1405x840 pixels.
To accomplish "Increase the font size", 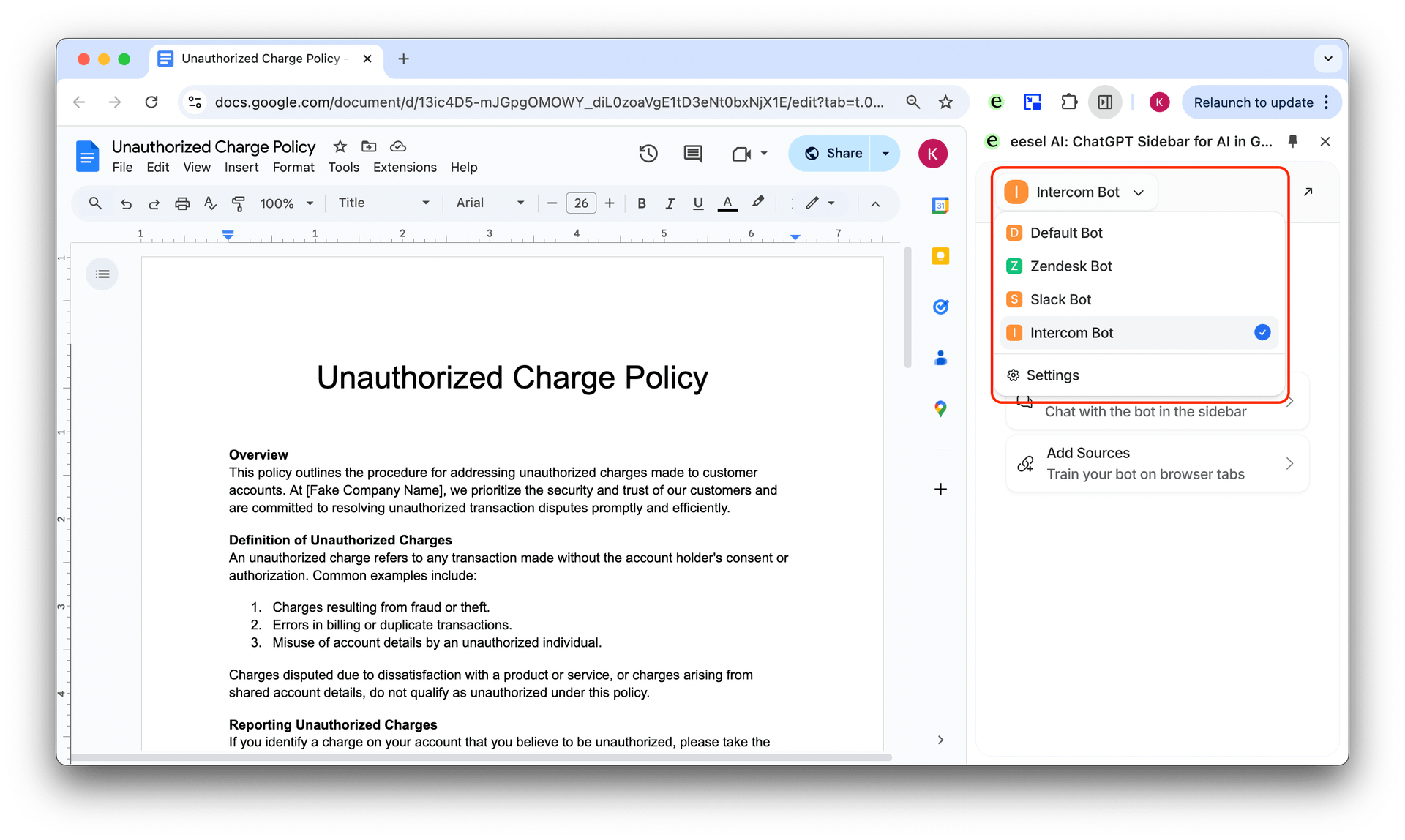I will point(609,203).
